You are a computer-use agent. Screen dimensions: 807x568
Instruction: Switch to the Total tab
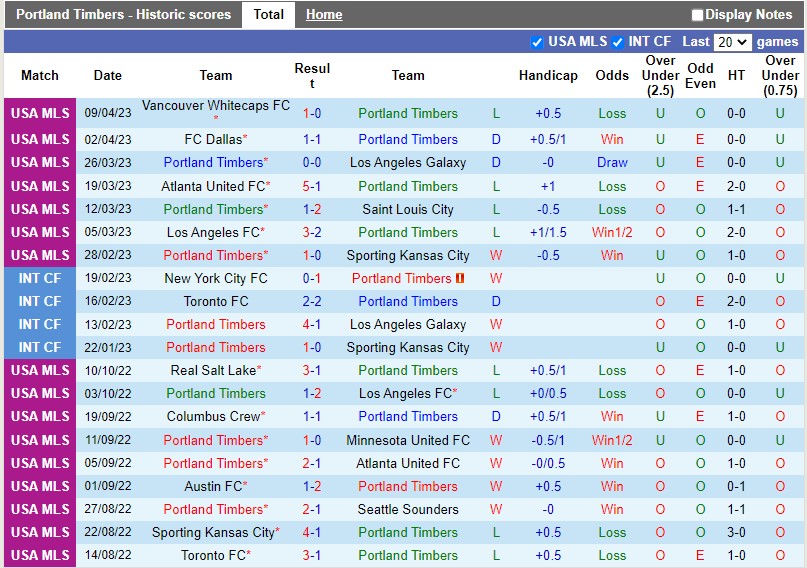coord(268,15)
